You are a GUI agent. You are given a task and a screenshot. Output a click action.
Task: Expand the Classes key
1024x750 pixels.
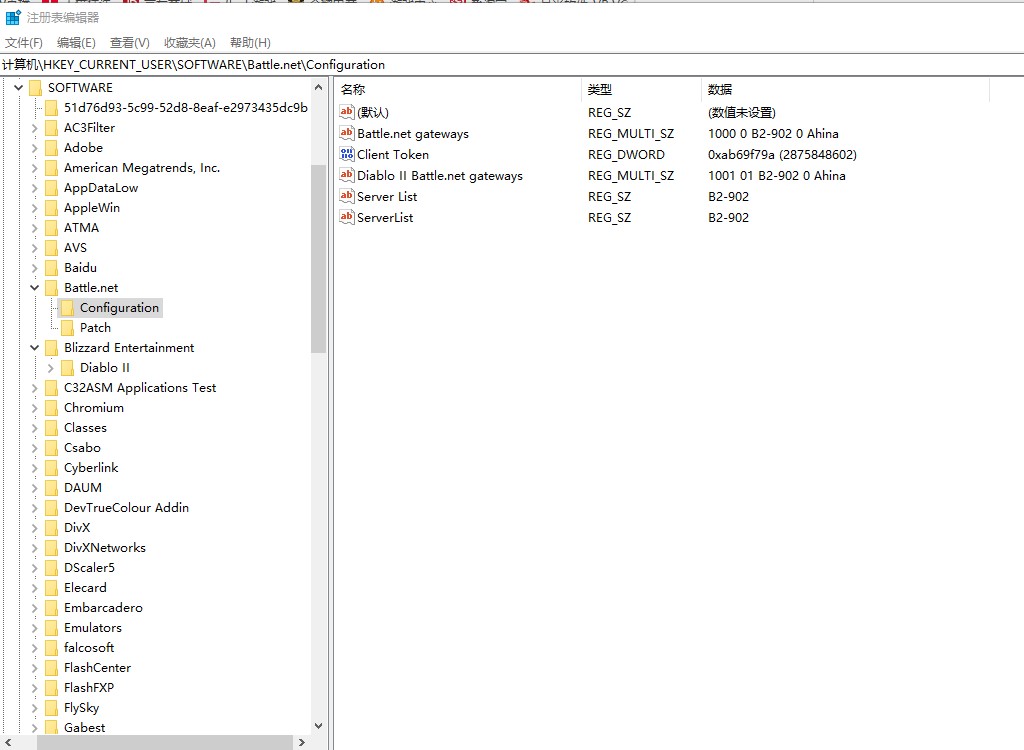(x=35, y=428)
